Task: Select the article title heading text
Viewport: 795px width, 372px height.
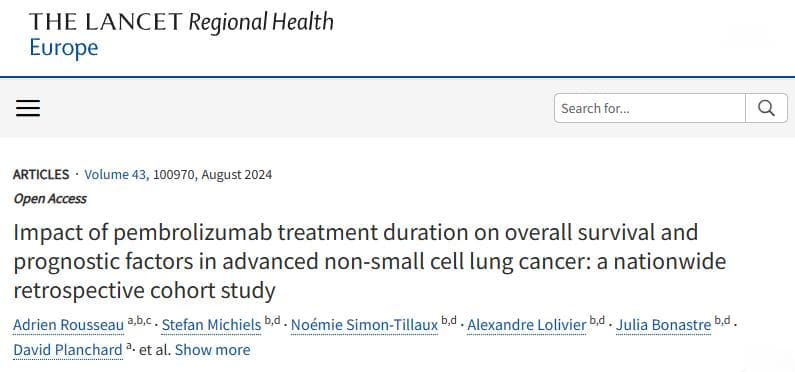Action: click(370, 262)
